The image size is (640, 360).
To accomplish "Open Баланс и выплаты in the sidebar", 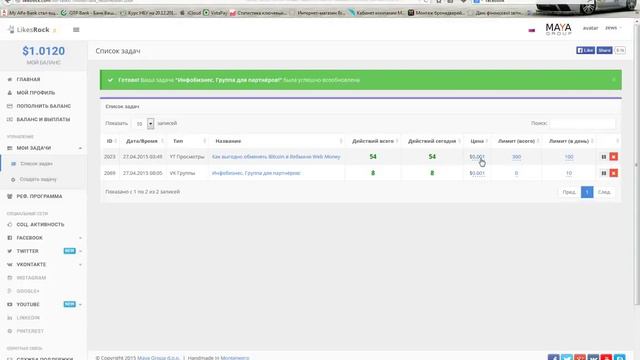I will click(43, 119).
